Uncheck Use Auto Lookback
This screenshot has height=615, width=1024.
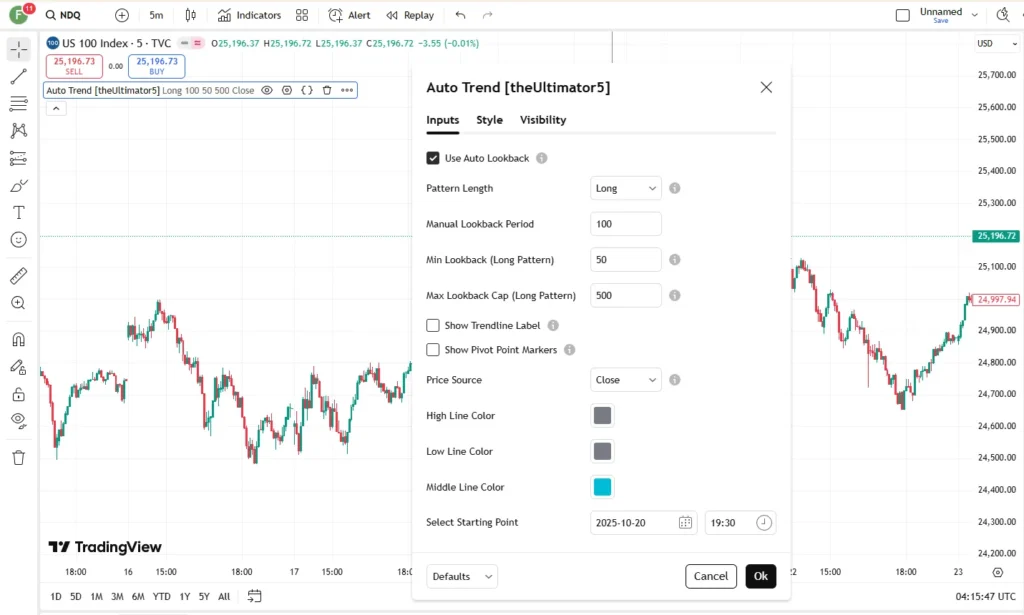[433, 158]
